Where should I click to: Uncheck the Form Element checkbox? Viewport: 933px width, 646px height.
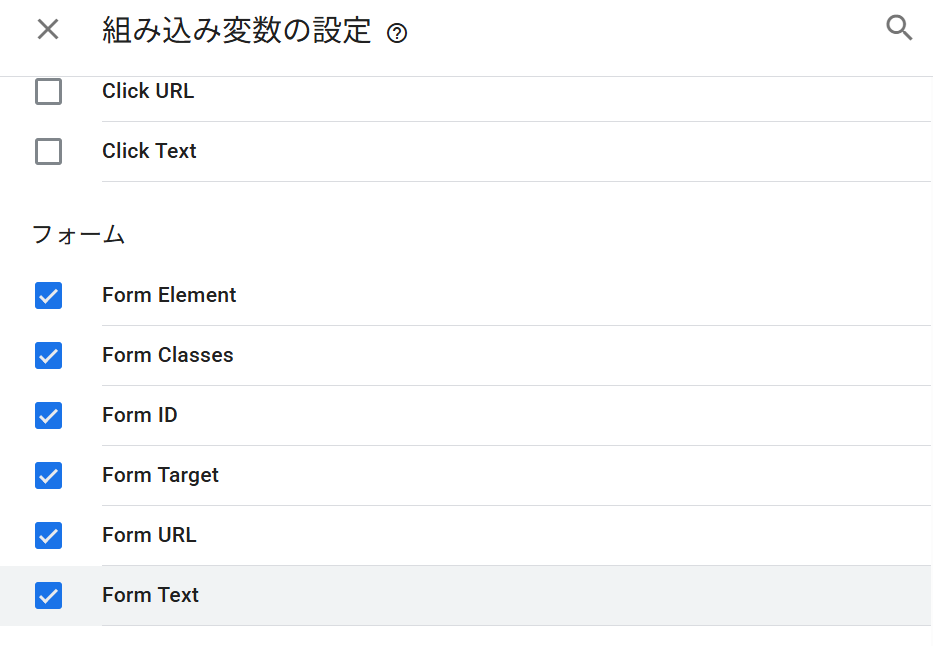48,296
